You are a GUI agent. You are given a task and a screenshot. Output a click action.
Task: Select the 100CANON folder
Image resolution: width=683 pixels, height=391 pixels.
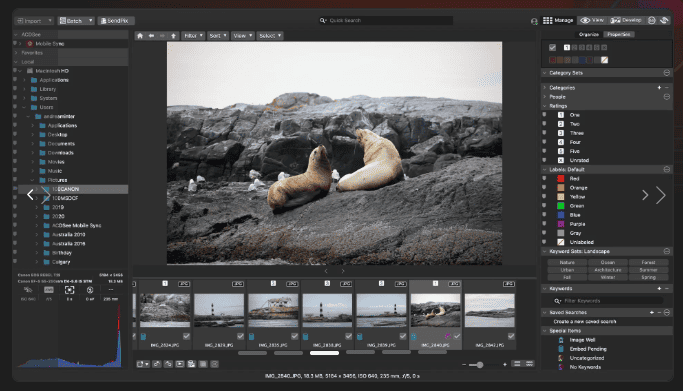pyautogui.click(x=65, y=189)
